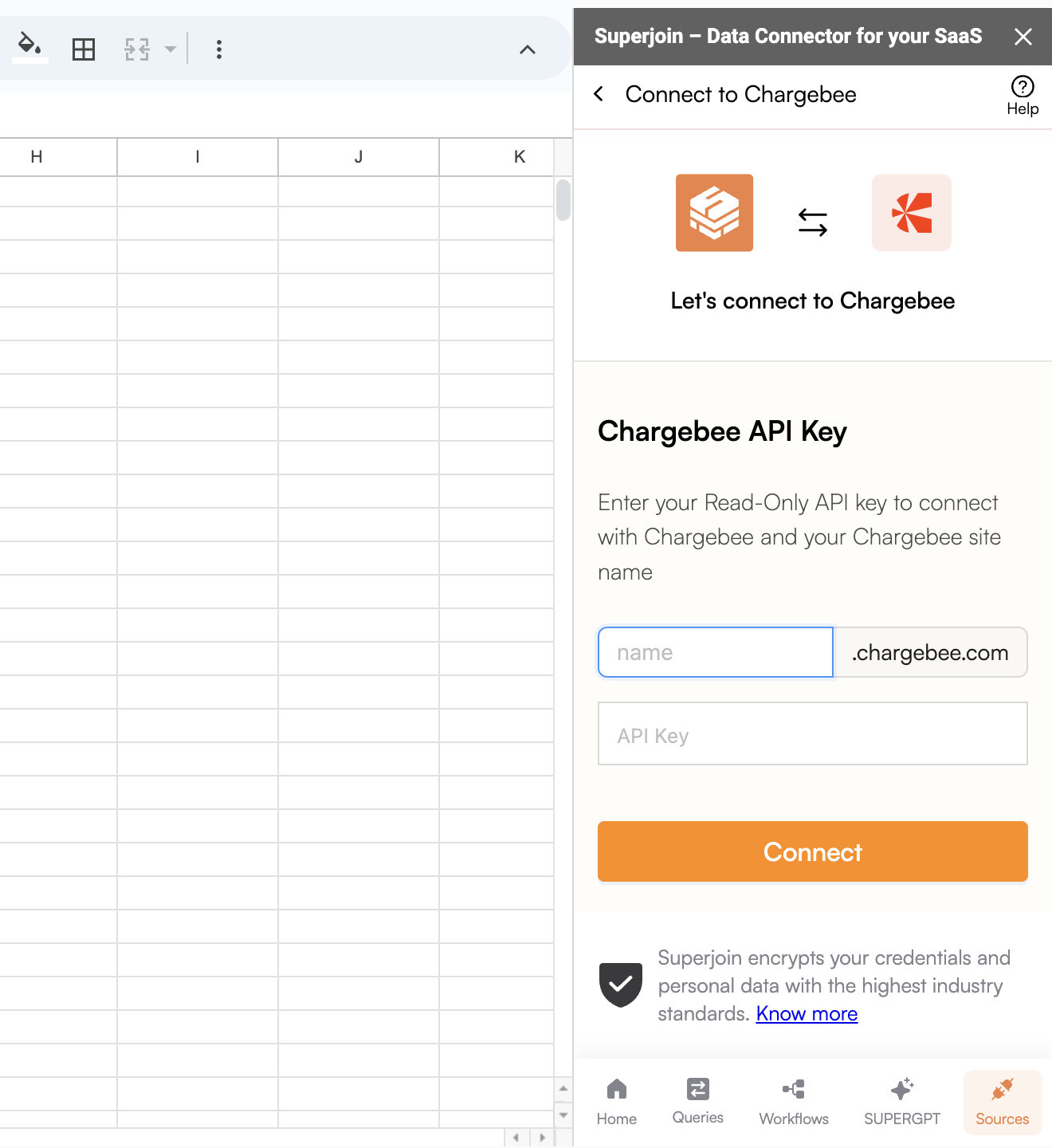
Task: Click the security shield checkmark icon
Action: [x=621, y=985]
